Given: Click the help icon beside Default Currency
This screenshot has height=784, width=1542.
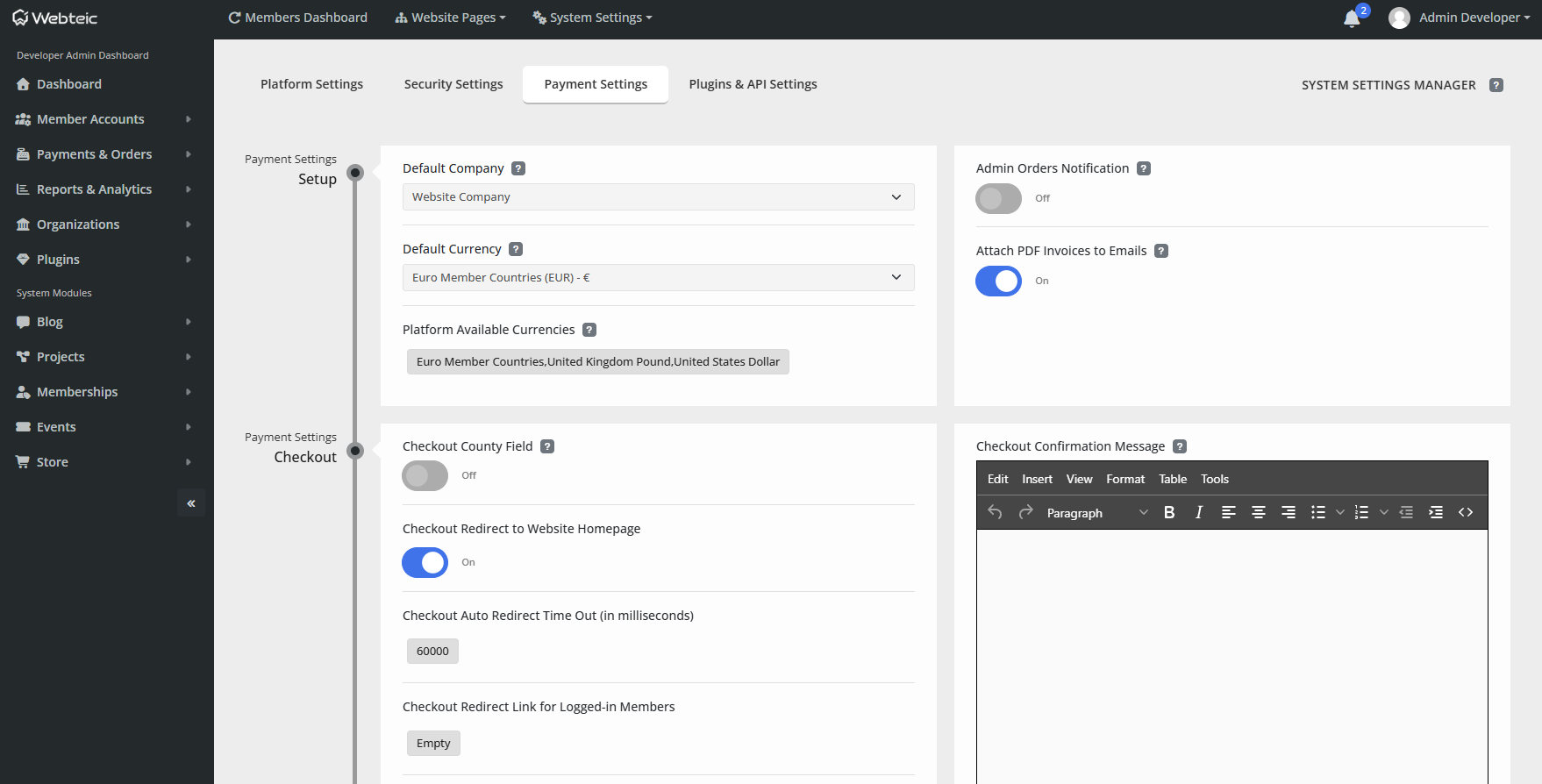Looking at the screenshot, I should (516, 249).
